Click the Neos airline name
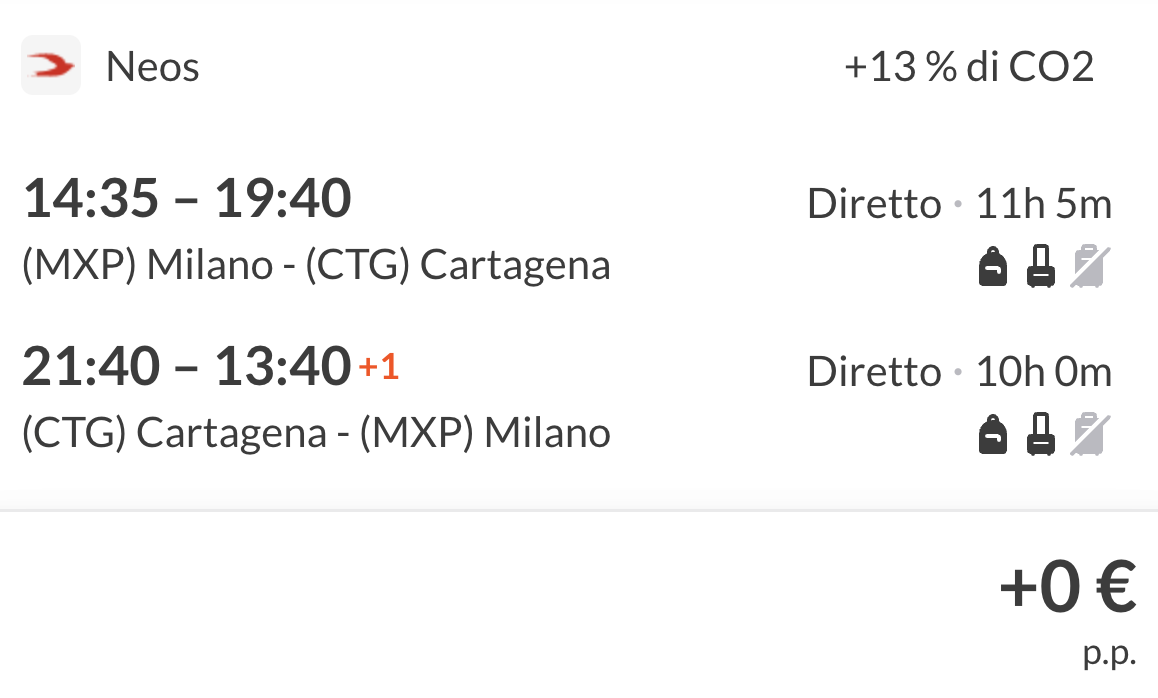 click(x=153, y=67)
